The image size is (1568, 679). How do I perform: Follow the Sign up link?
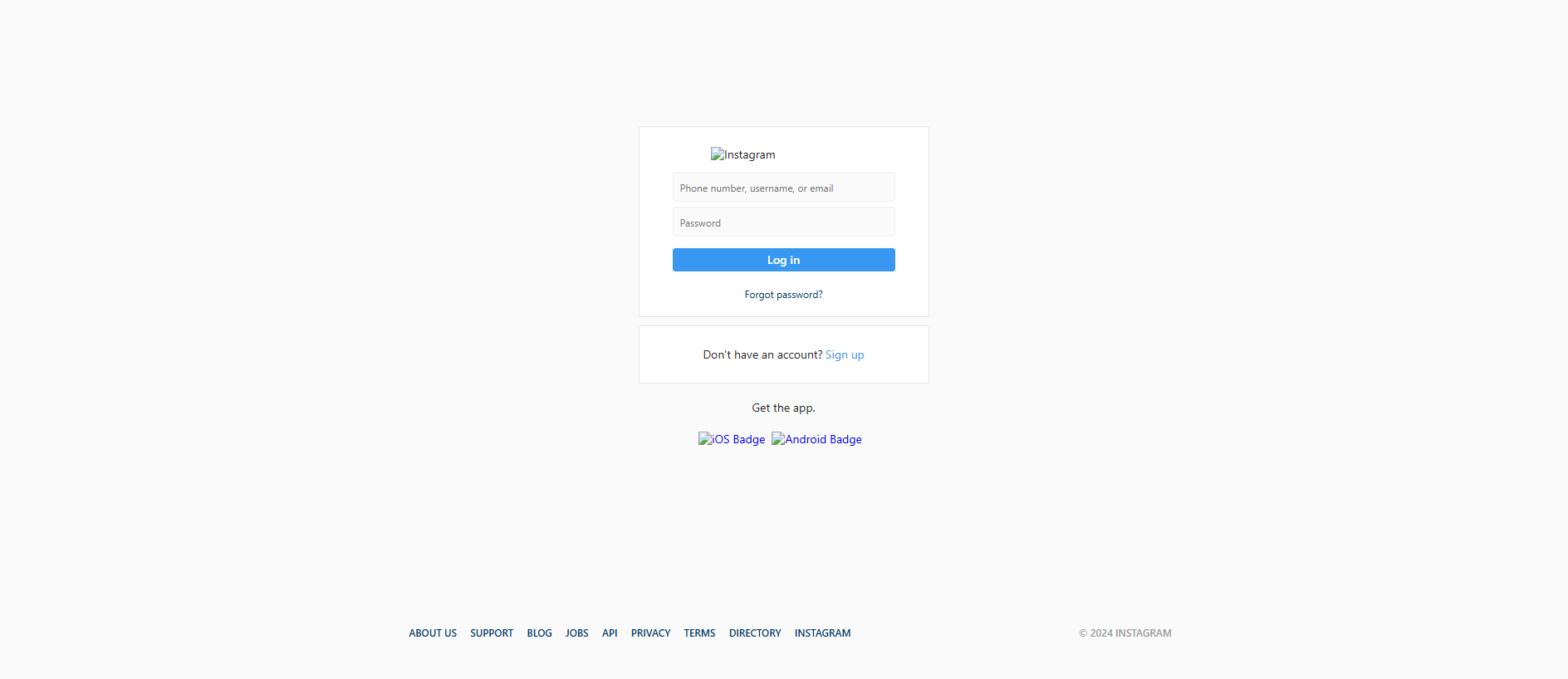(x=845, y=354)
